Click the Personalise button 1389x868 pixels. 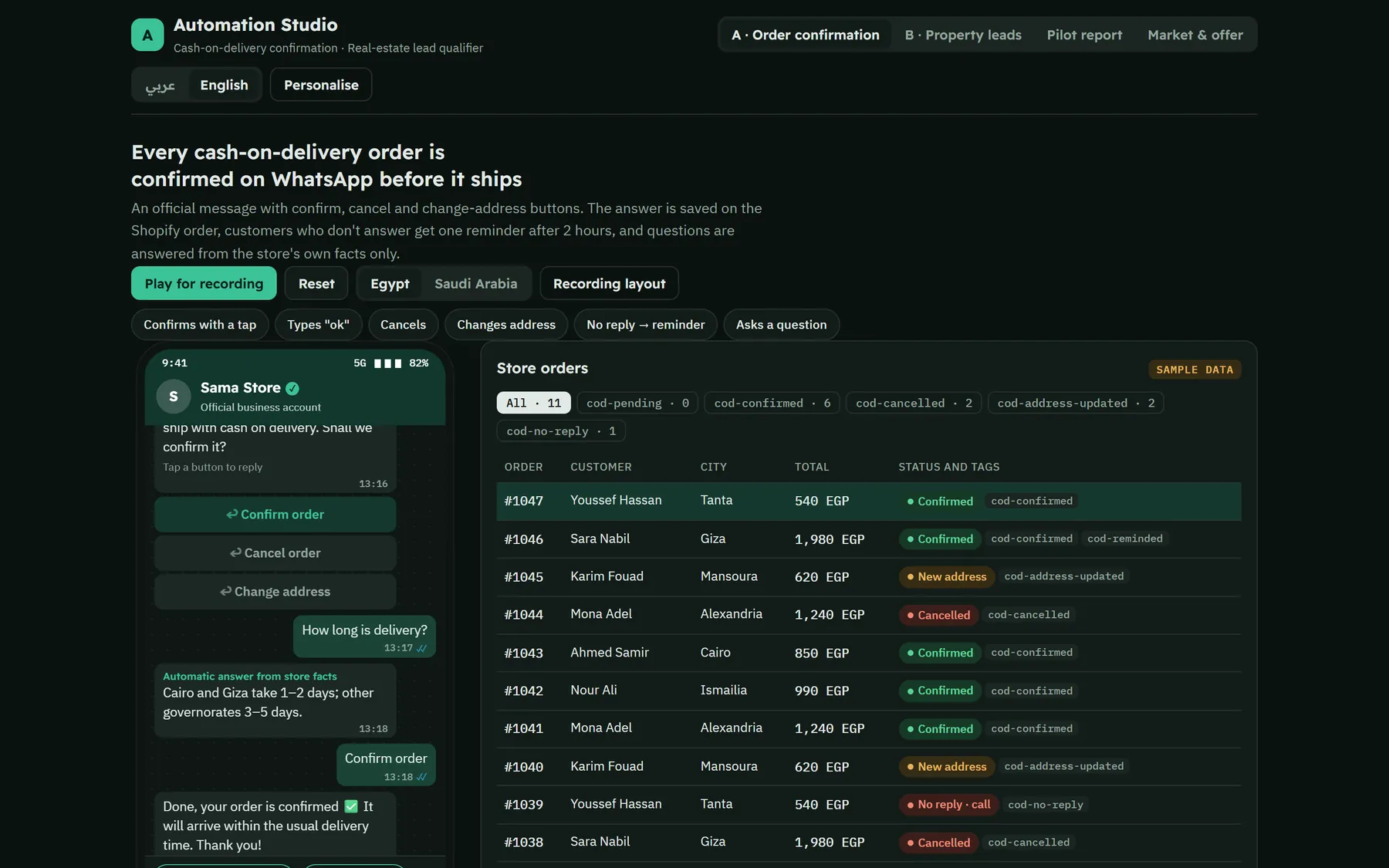pos(321,85)
